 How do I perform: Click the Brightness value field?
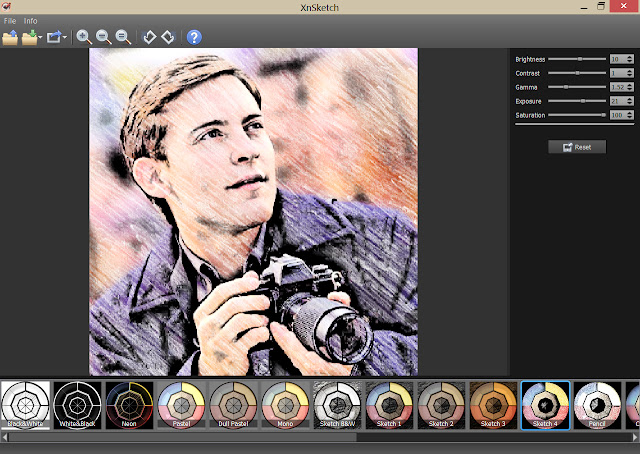point(618,59)
